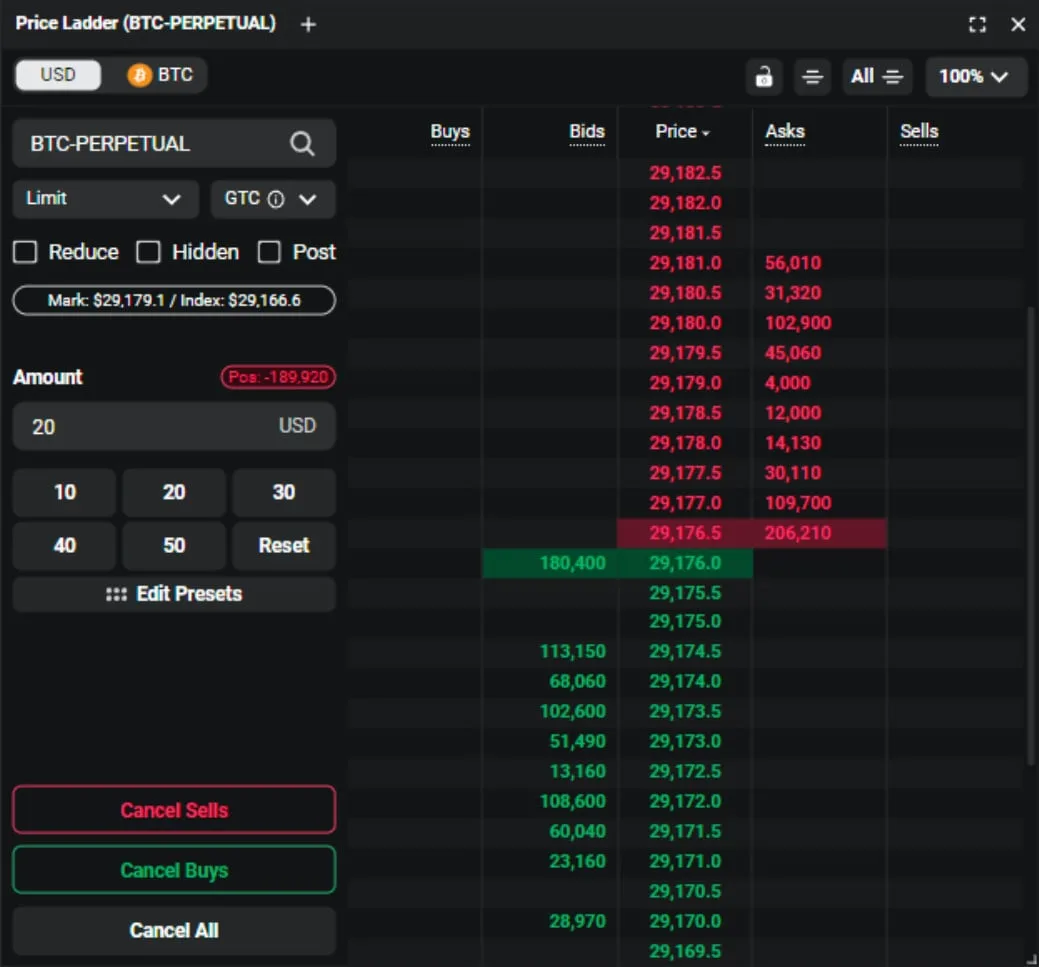
Task: Switch amount currency to USD
Action: coord(58,75)
